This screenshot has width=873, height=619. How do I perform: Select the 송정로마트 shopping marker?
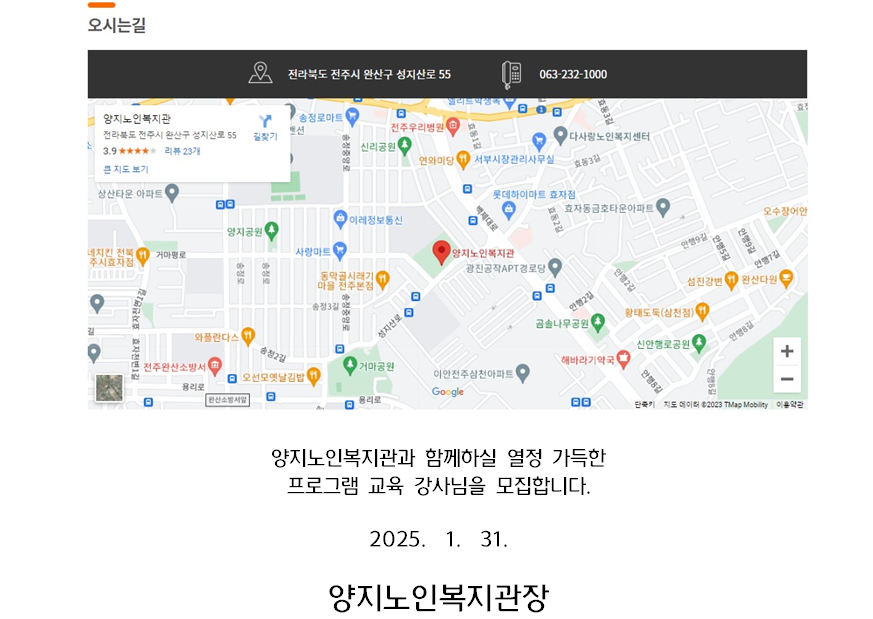(x=352, y=117)
